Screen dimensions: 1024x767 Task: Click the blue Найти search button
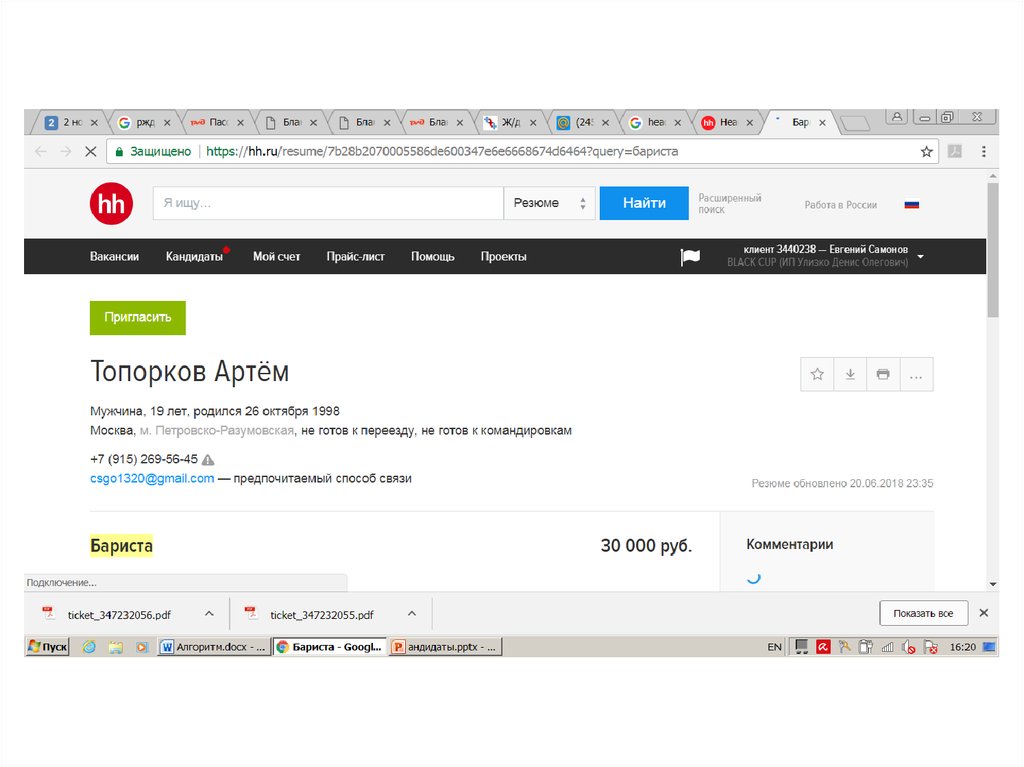coord(644,203)
